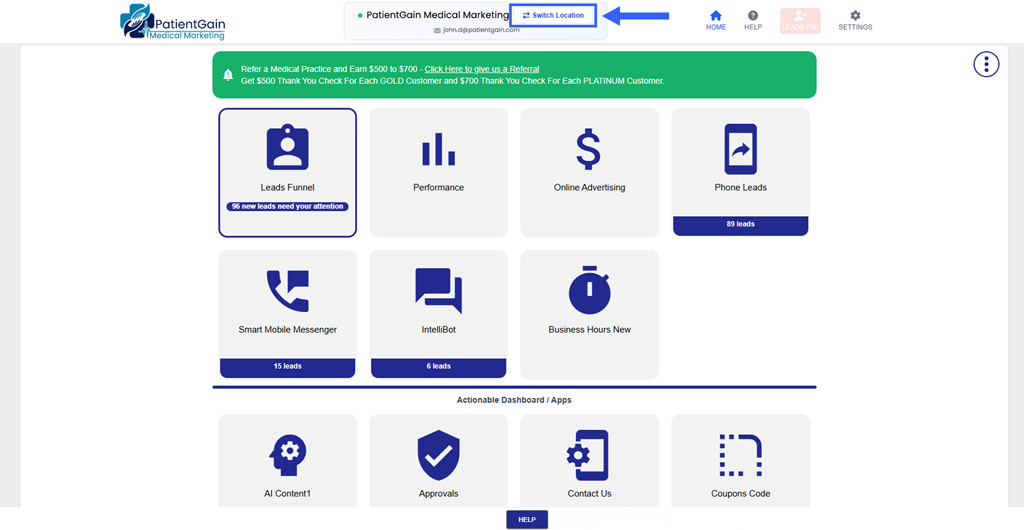This screenshot has height=530, width=1024.
Task: Click the john.d@patientgain.com email text
Action: tap(481, 30)
